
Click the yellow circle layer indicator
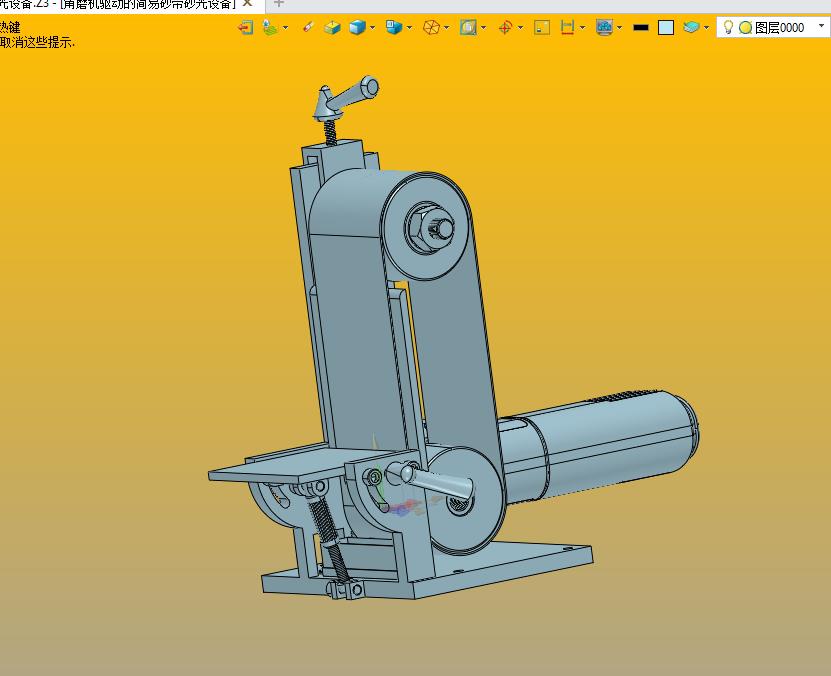(x=745, y=28)
